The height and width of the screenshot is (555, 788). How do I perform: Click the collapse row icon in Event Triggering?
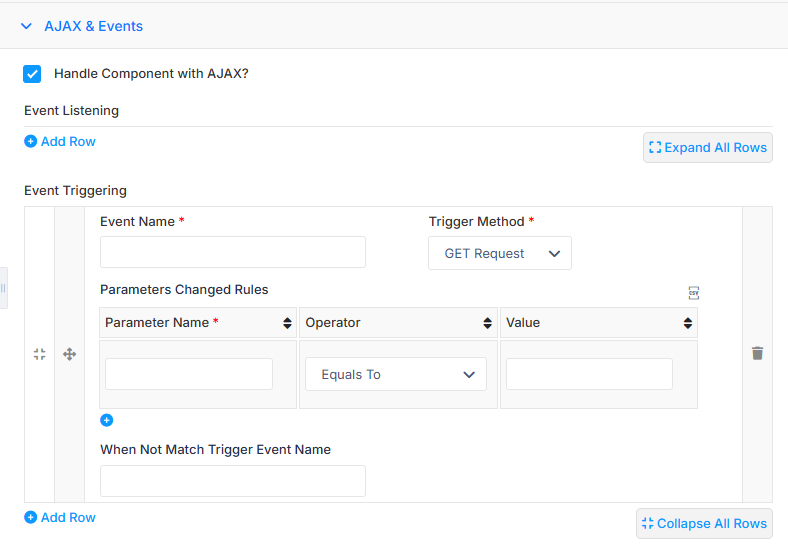point(40,354)
